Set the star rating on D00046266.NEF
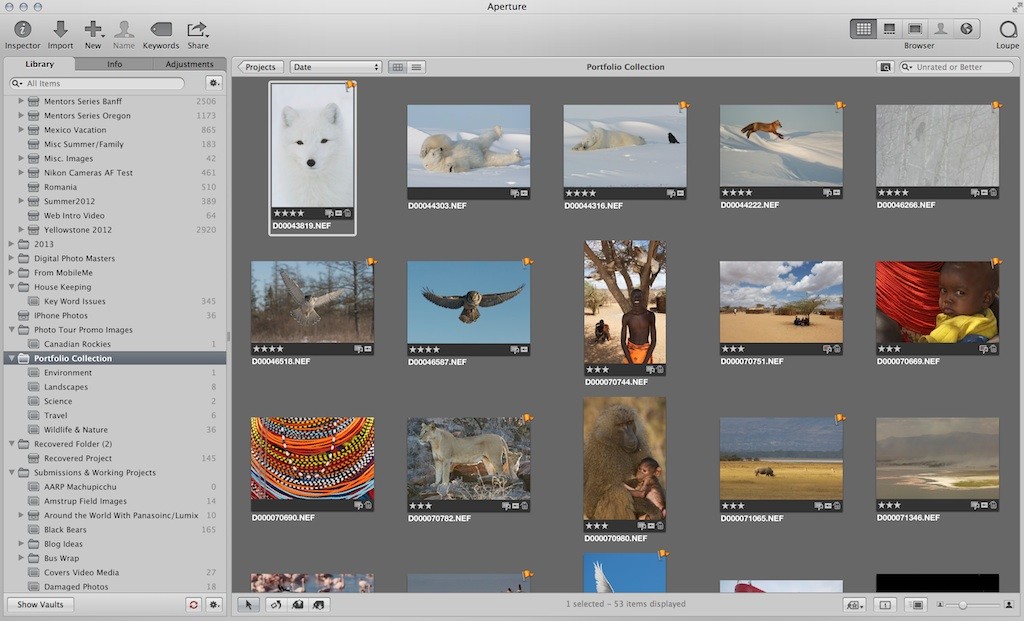This screenshot has height=621, width=1024. point(893,193)
